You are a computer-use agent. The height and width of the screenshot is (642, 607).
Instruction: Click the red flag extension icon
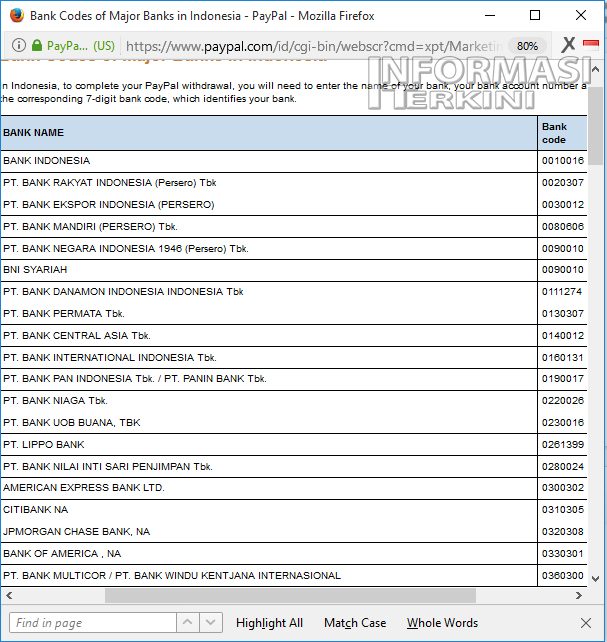tap(591, 44)
